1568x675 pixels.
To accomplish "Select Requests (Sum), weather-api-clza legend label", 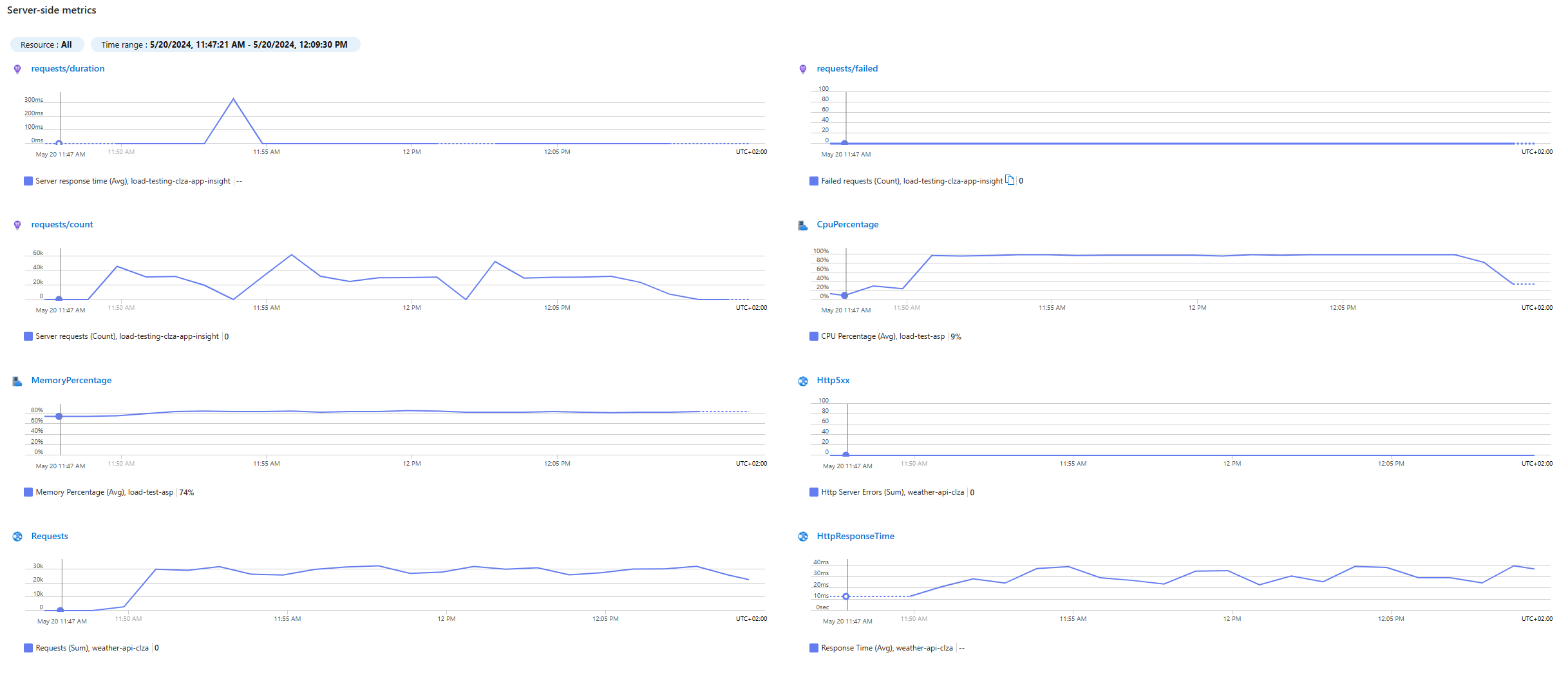I will 92,648.
